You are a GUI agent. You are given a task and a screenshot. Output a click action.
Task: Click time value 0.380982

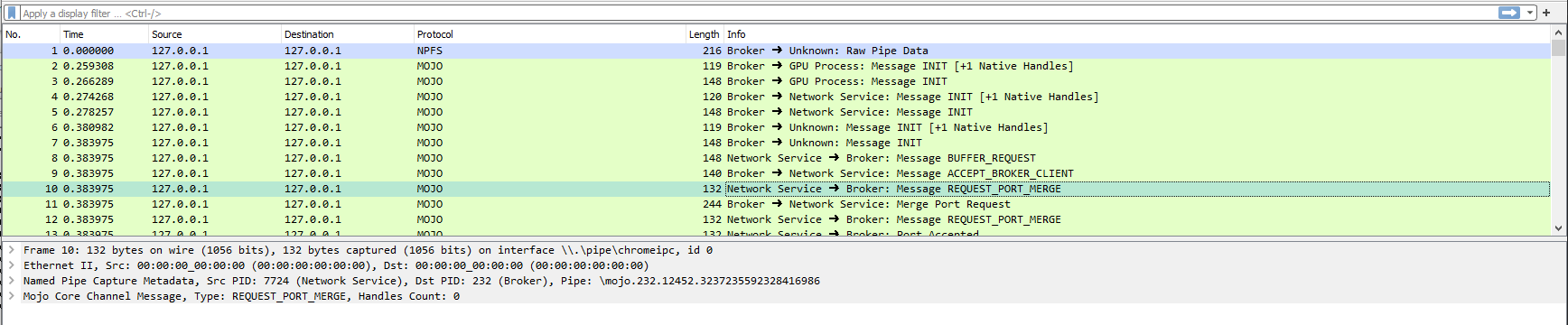pyautogui.click(x=89, y=127)
